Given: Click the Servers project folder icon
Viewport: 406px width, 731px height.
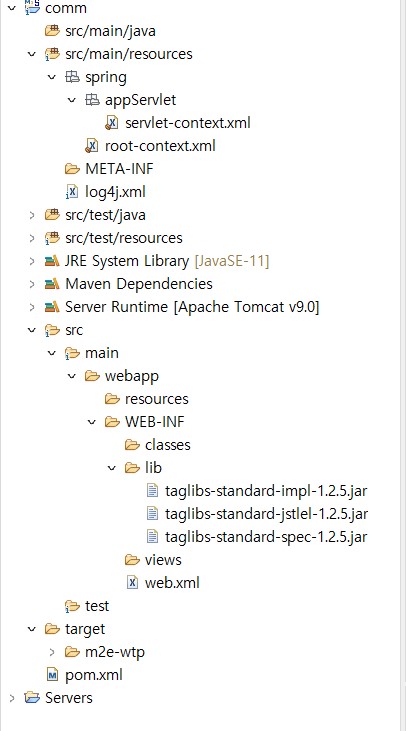Looking at the screenshot, I should coord(32,698).
